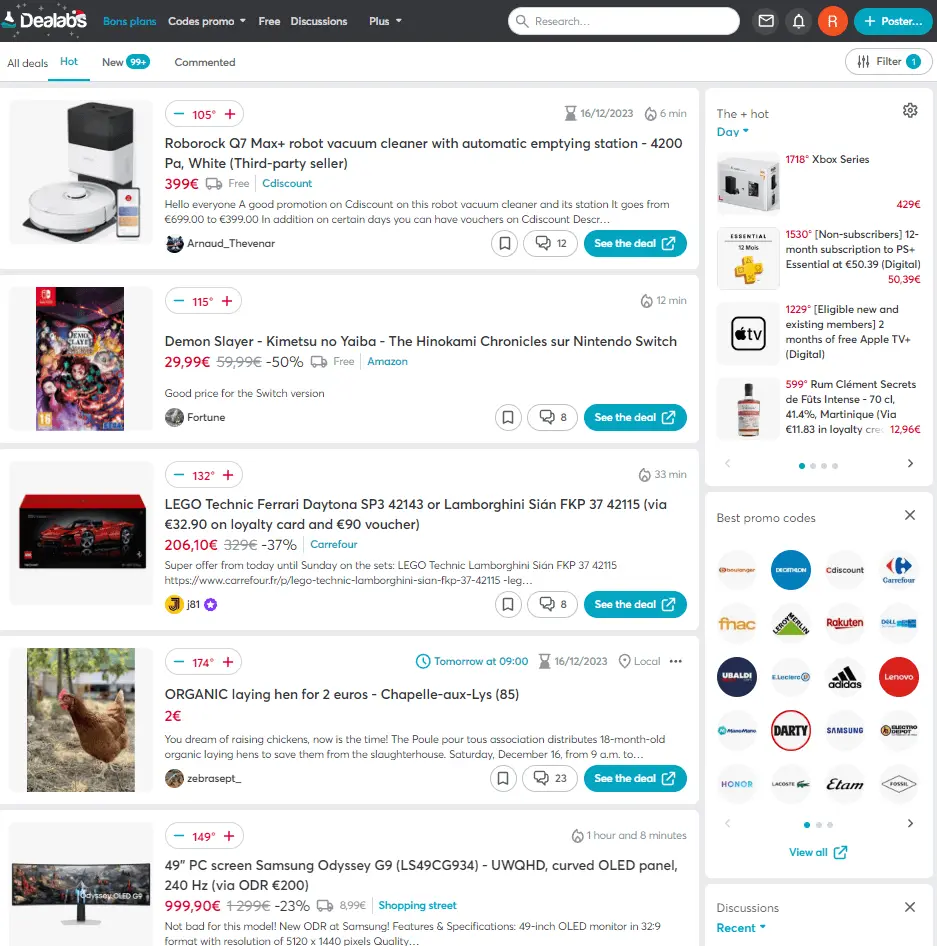Vote down the Roborock deal (minus)
Screen dimensions: 937x946
coord(179,114)
